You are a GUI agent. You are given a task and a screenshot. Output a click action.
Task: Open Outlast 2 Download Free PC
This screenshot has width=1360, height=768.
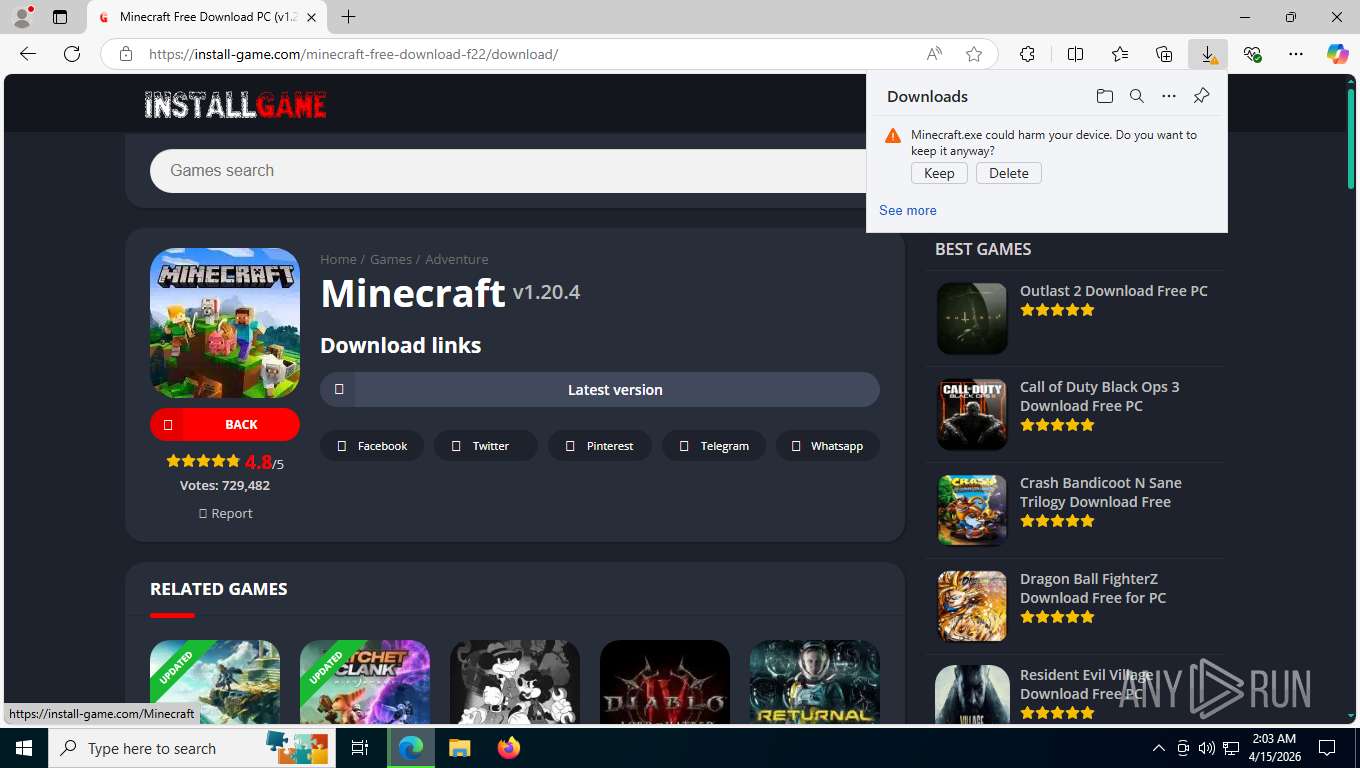1114,291
